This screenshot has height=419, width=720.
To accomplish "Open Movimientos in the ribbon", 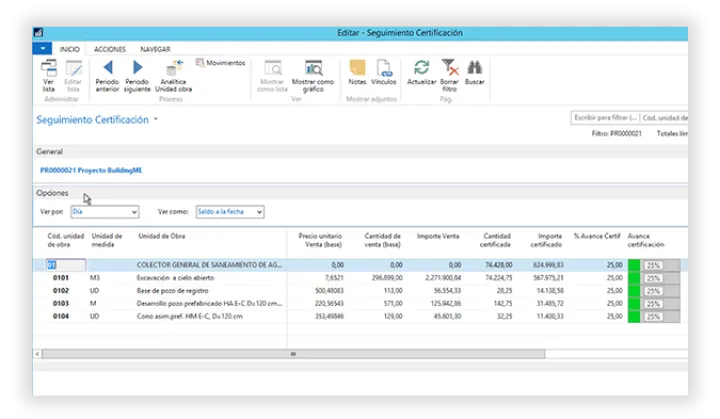I will tap(220, 63).
